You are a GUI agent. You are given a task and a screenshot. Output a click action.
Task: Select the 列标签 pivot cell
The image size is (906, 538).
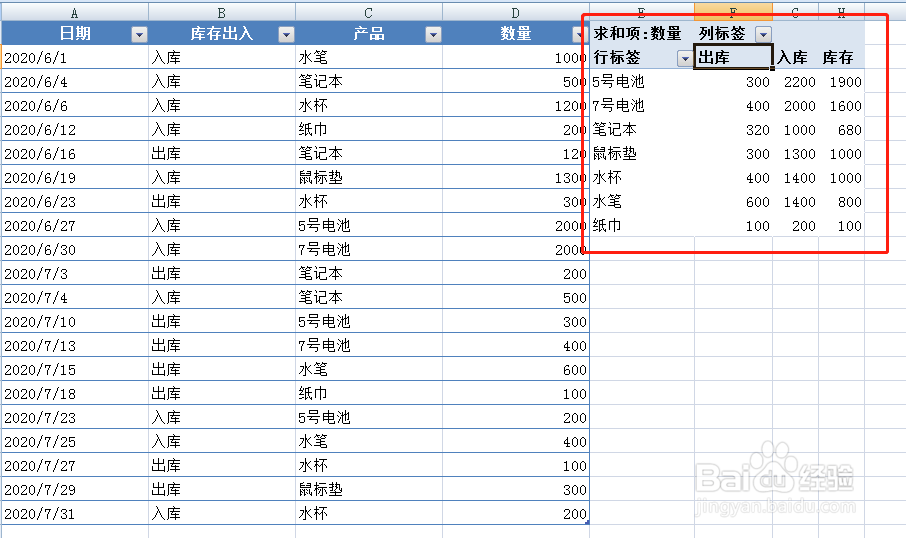733,34
